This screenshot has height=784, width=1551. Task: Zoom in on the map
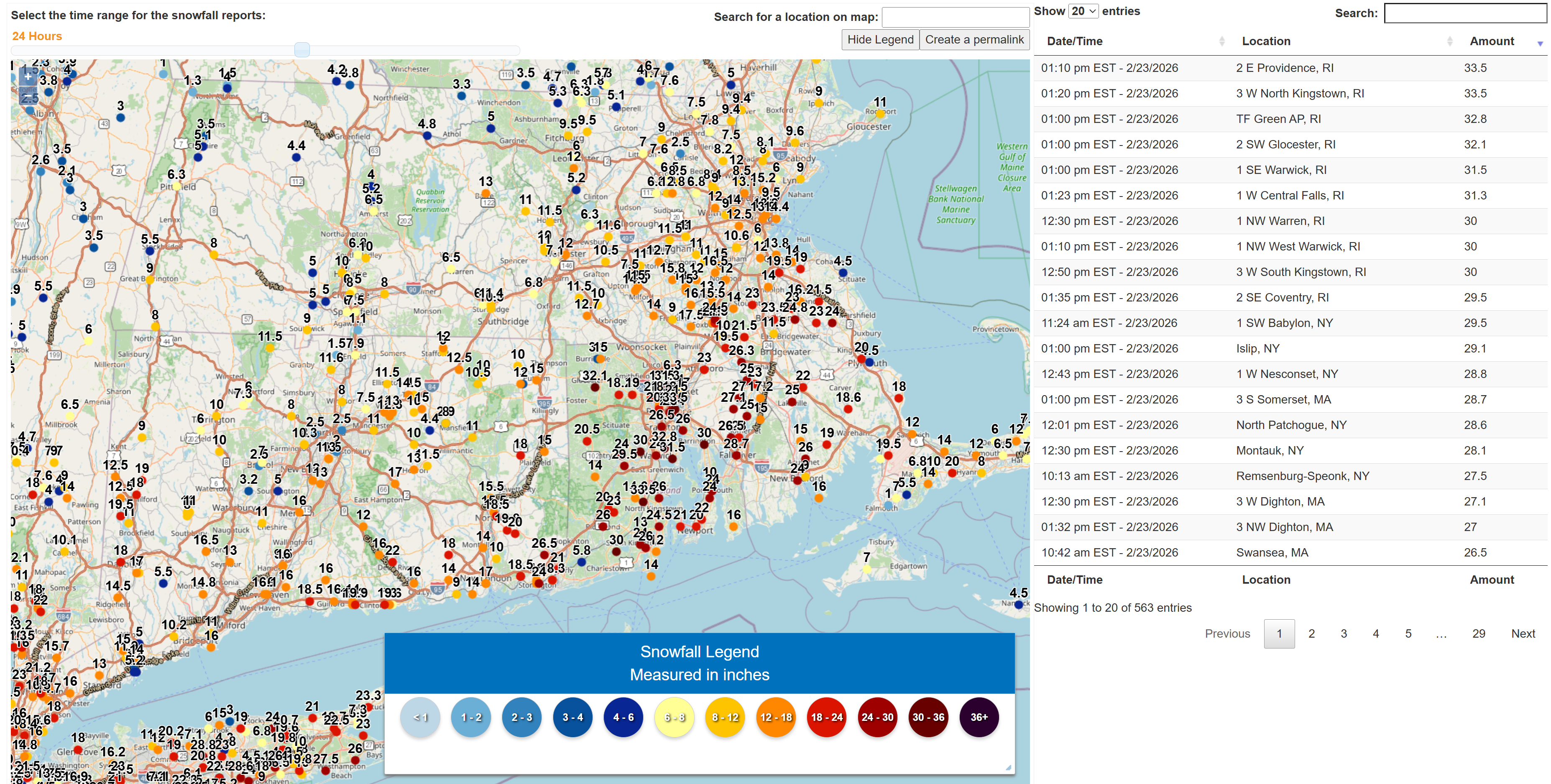coord(28,77)
